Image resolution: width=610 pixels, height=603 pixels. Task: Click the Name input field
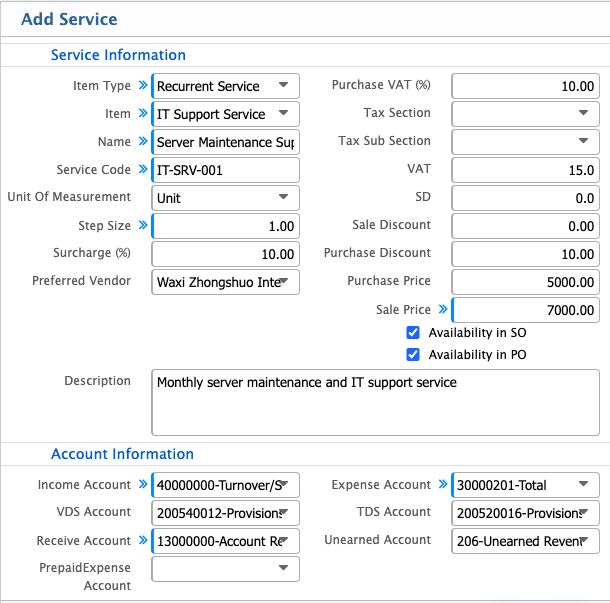click(226, 142)
